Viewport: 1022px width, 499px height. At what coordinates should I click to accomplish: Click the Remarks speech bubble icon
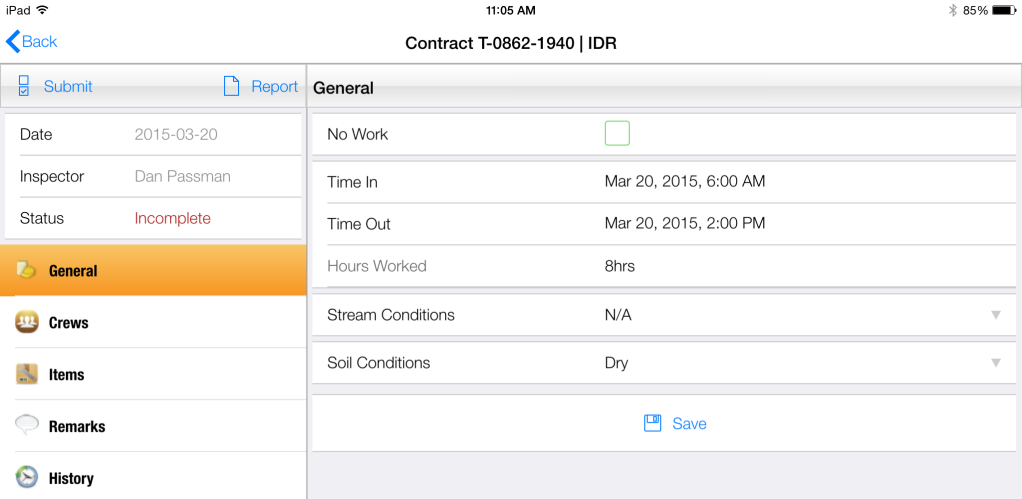(x=27, y=426)
